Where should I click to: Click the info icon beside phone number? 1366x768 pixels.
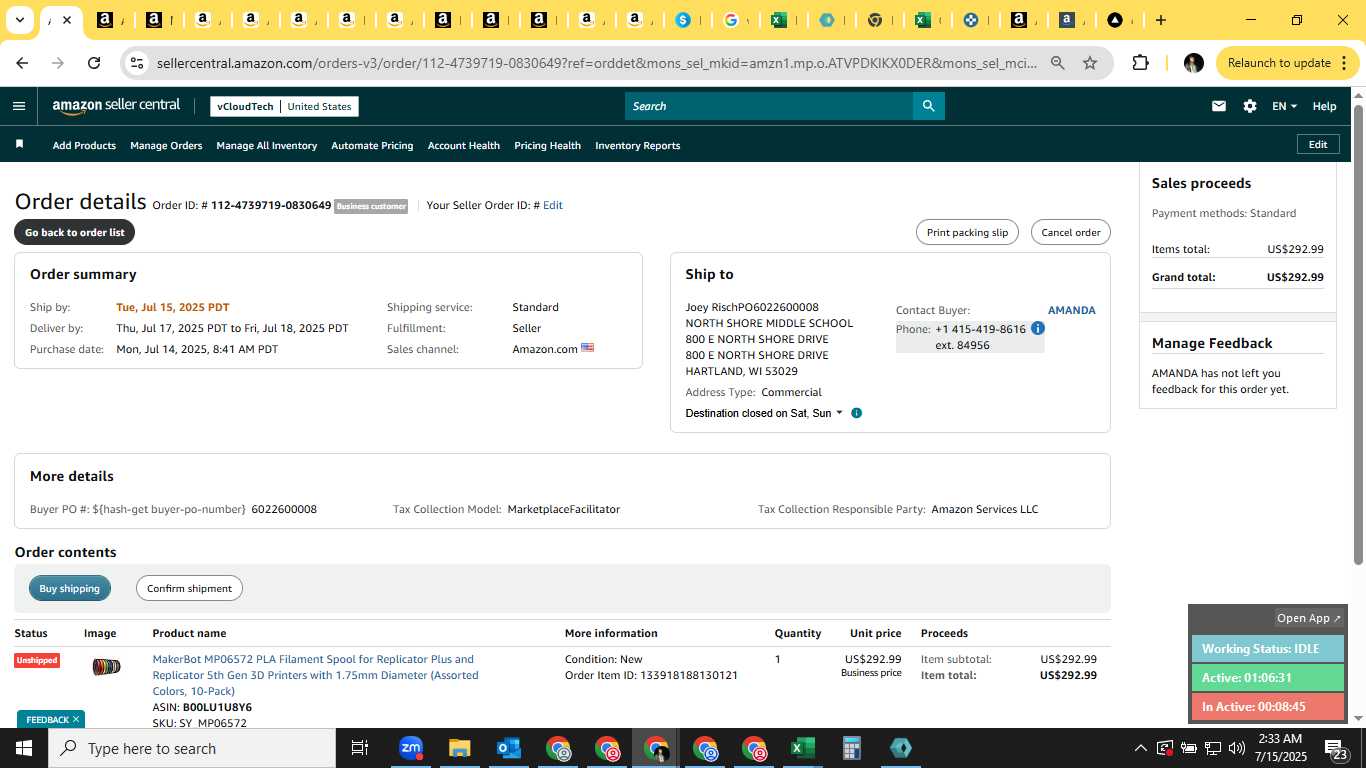tap(1038, 328)
